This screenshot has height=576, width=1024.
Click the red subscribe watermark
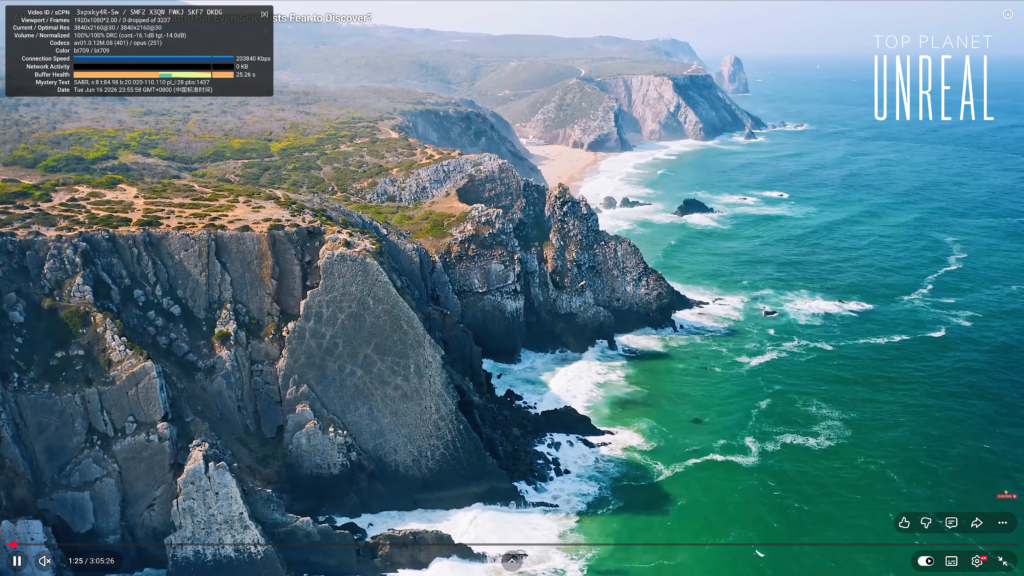[1006, 496]
